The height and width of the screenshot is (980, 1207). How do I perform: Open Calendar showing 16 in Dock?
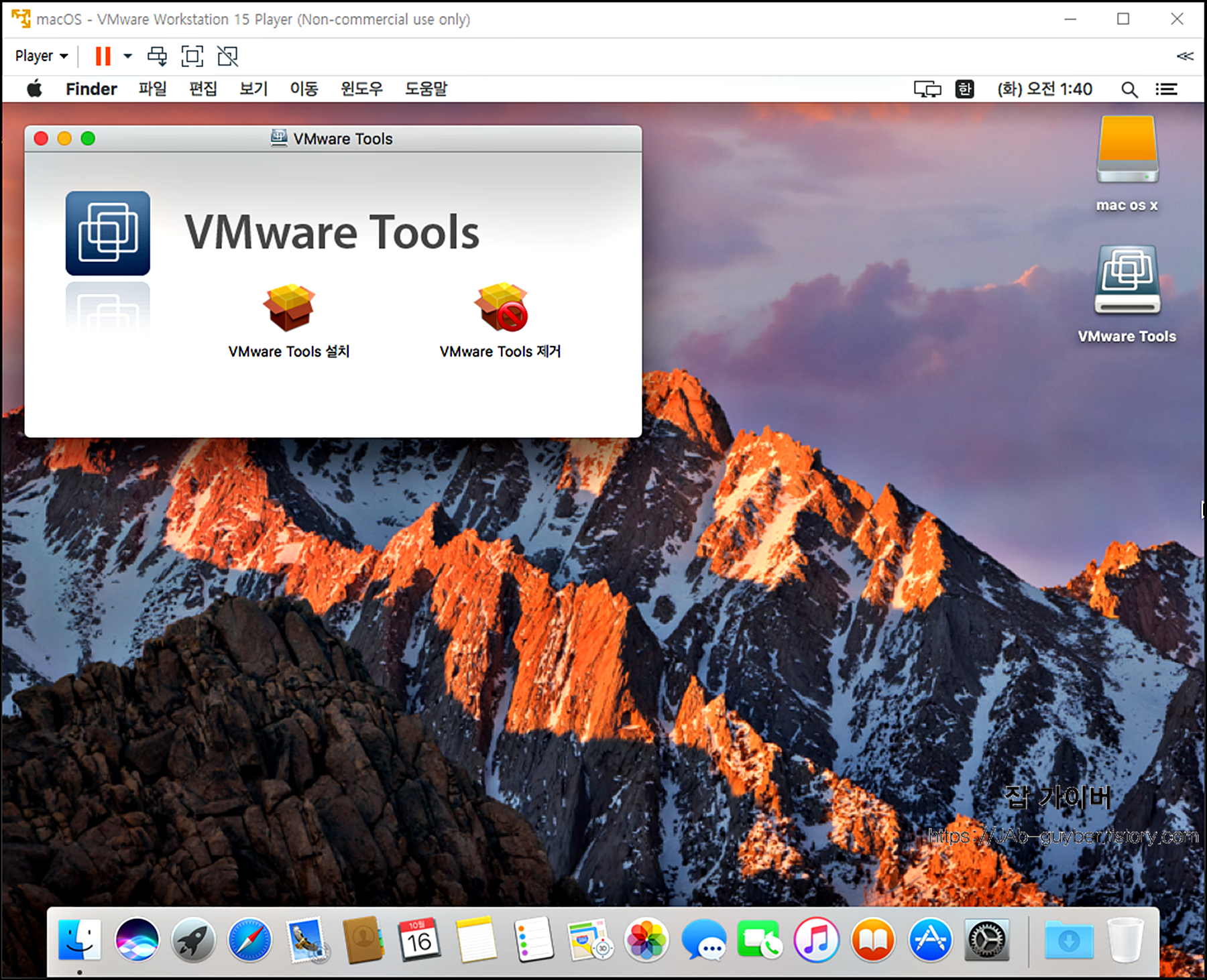pos(420,940)
